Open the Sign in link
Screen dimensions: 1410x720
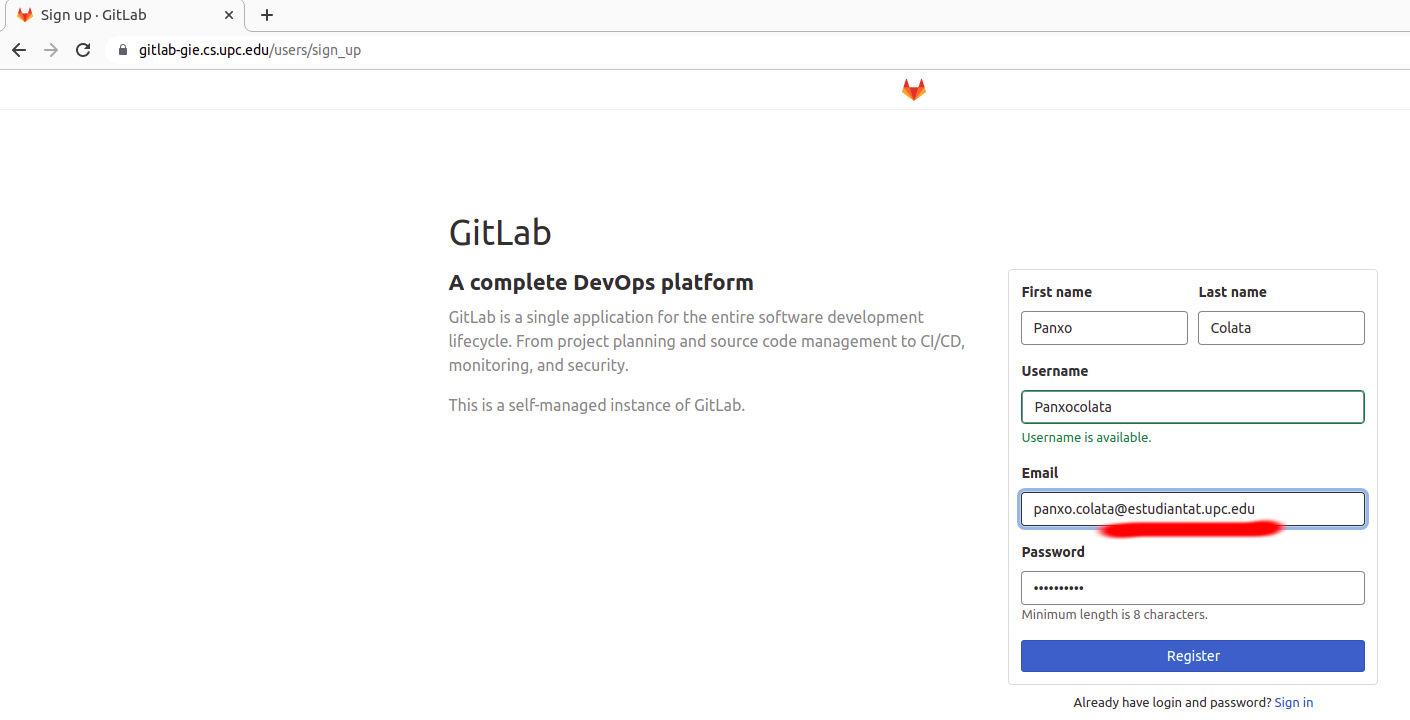(x=1294, y=703)
